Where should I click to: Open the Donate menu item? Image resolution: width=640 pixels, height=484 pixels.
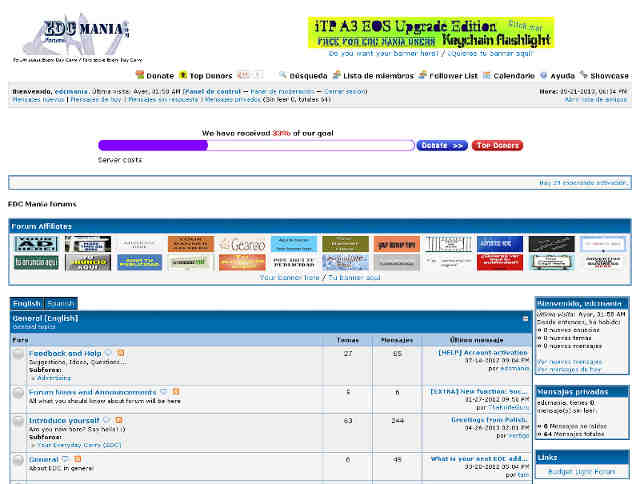click(160, 75)
